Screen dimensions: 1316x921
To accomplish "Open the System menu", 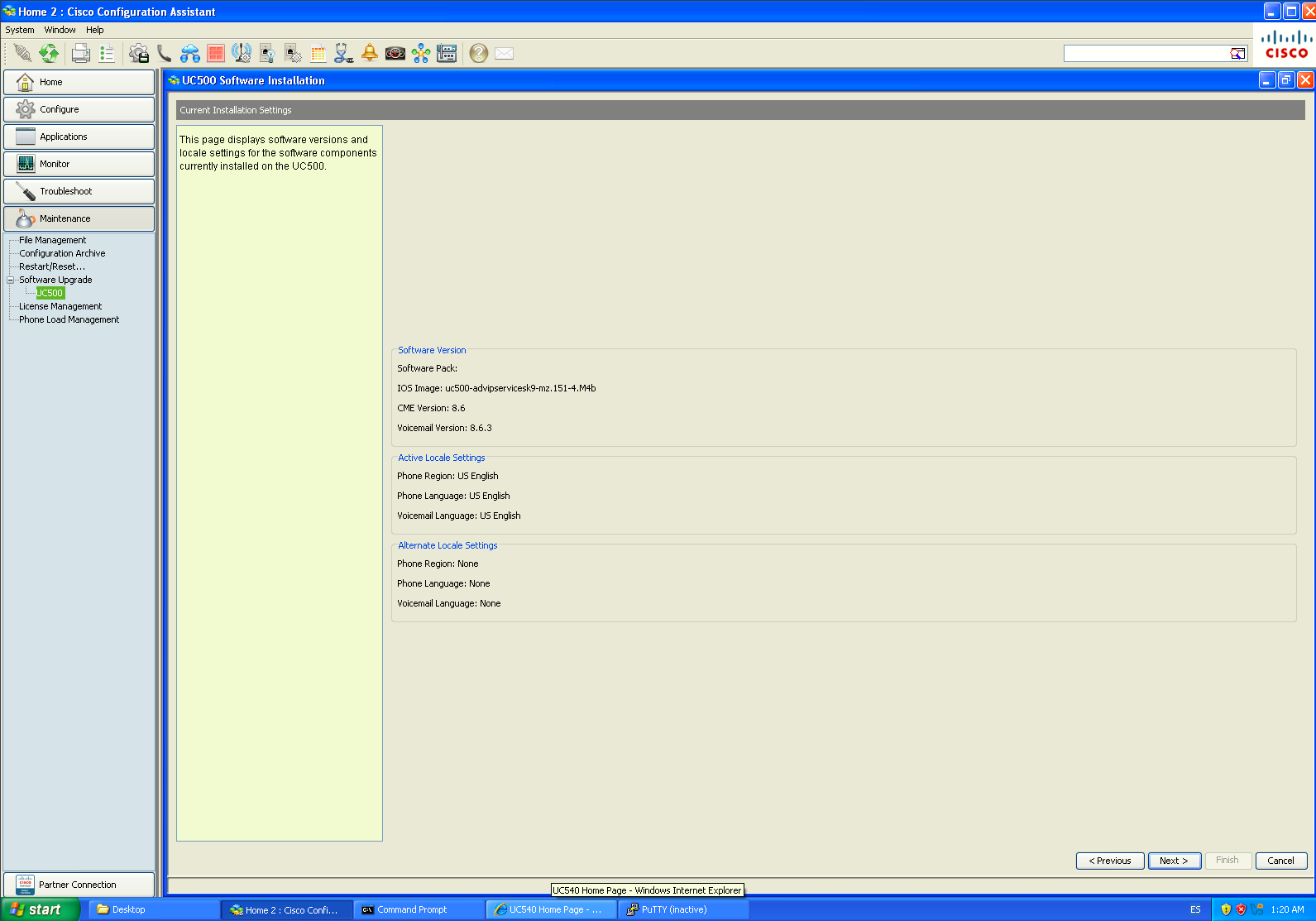I will coord(20,30).
